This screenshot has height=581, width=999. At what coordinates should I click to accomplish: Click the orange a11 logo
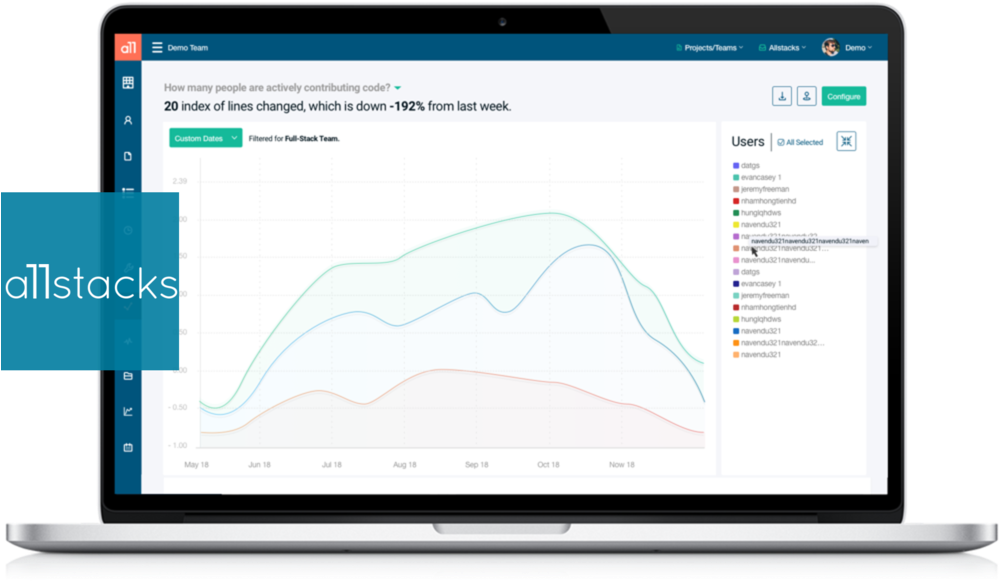pyautogui.click(x=128, y=47)
